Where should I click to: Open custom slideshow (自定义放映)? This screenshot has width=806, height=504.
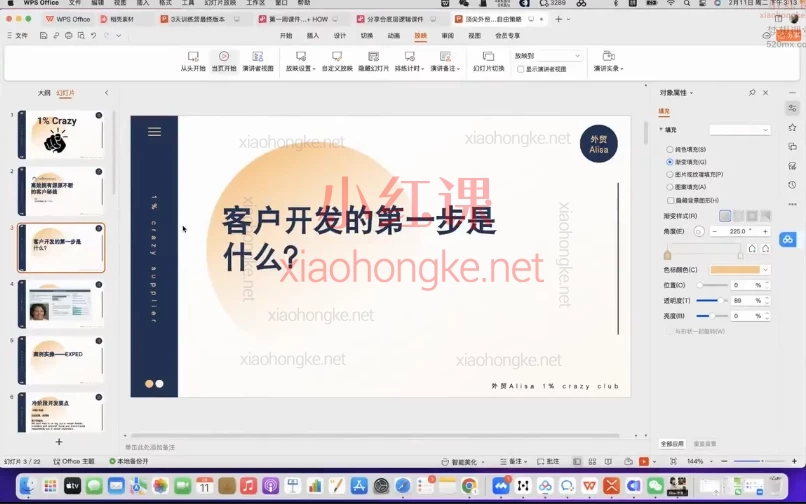337,61
